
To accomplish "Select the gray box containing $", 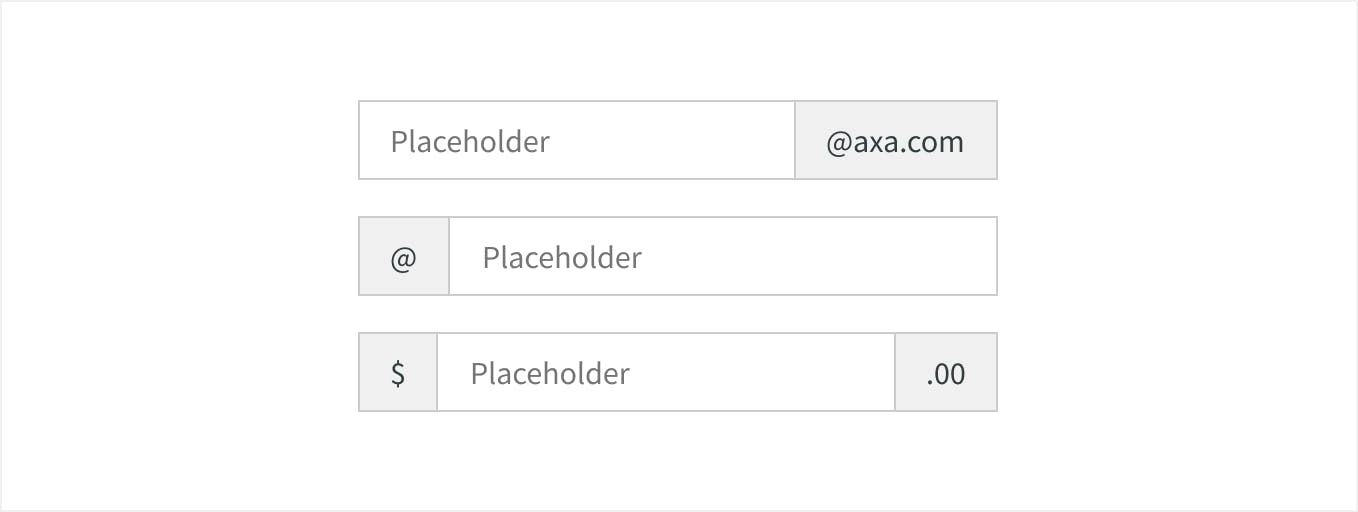I will click(398, 373).
